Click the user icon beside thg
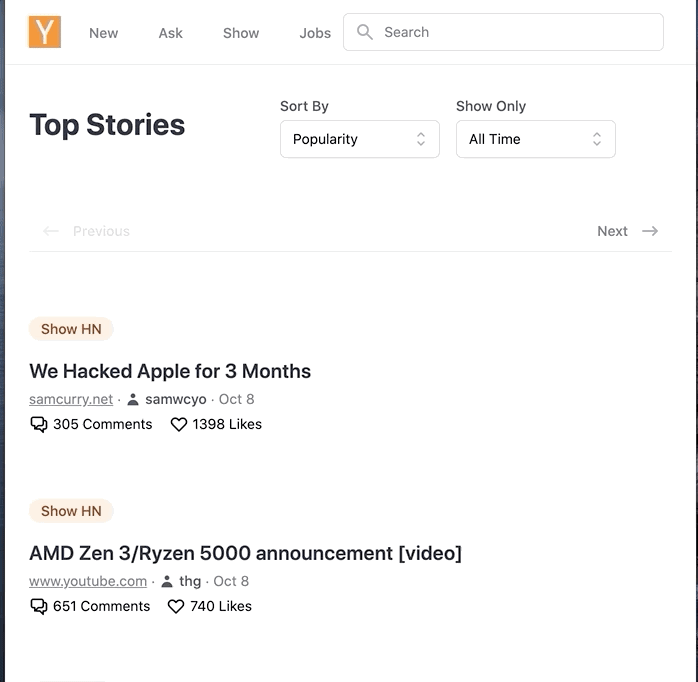This screenshot has width=698, height=682. pyautogui.click(x=167, y=581)
